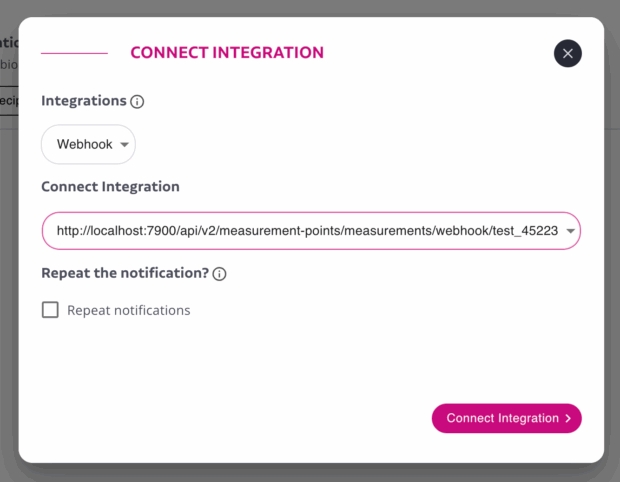Screen dimensions: 620x482
Task: Click the Connect Integration section heading
Action: 110,187
